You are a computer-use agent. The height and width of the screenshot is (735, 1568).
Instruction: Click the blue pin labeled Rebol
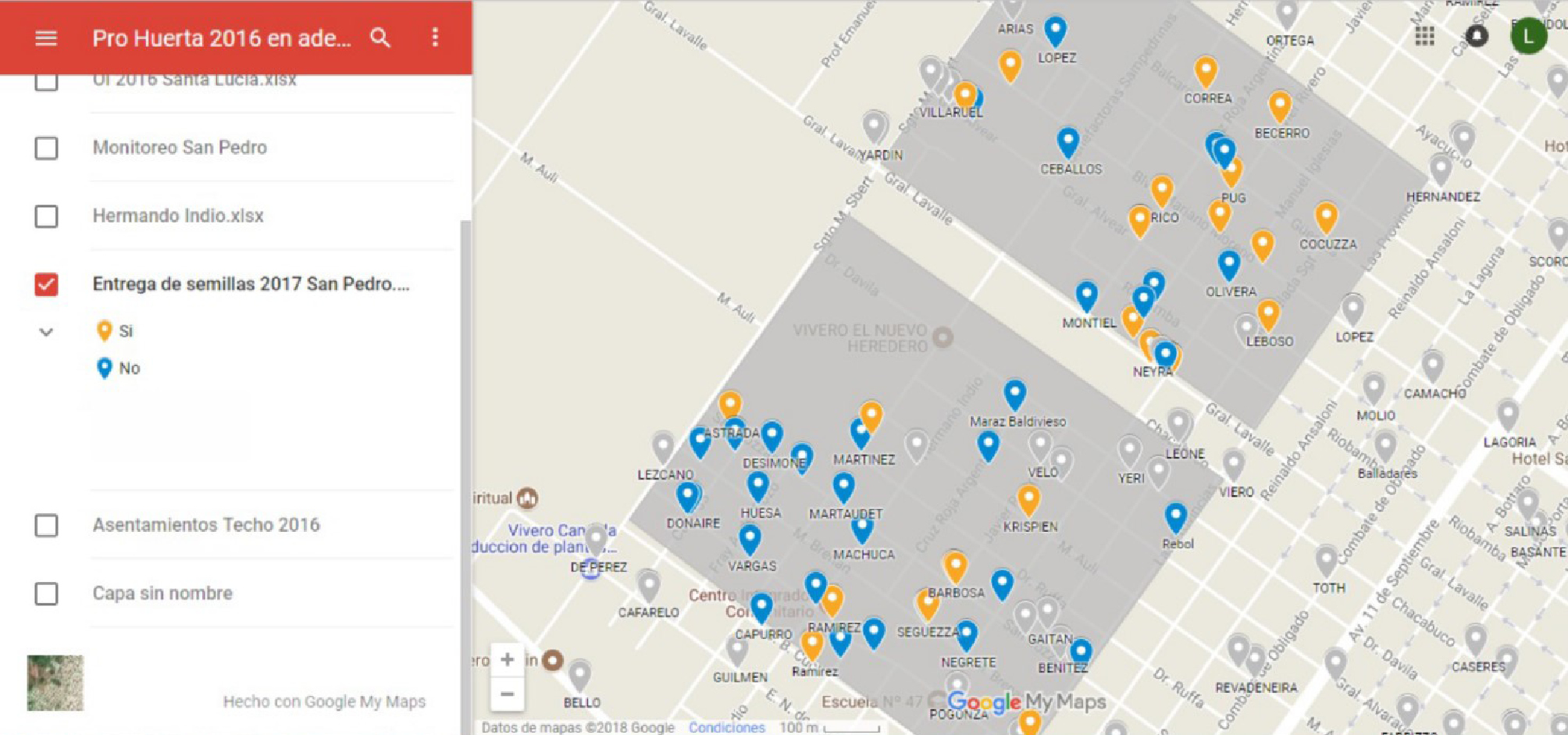[1175, 516]
